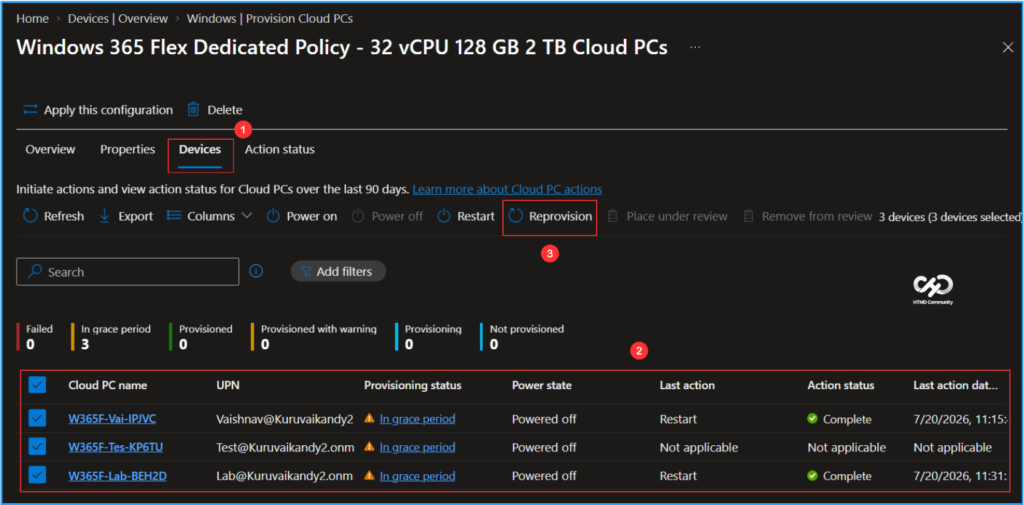Screen dimensions: 1024x505
Task: Click the warning icon in W365F-Tes-KP6TU row
Action: [370, 447]
